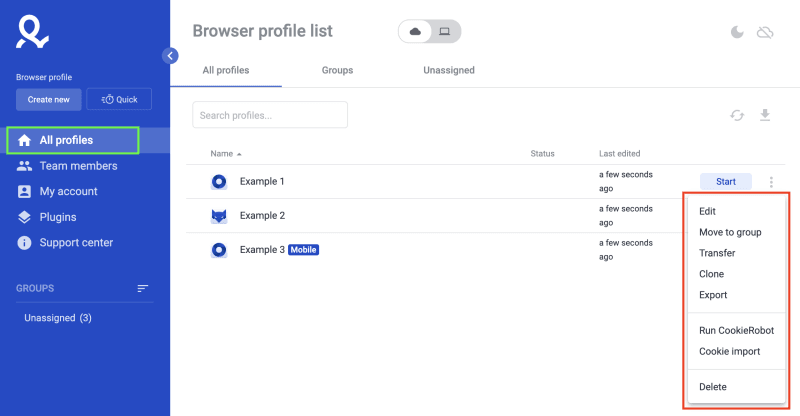Click the Quick profile button
This screenshot has width=800, height=416.
(119, 99)
